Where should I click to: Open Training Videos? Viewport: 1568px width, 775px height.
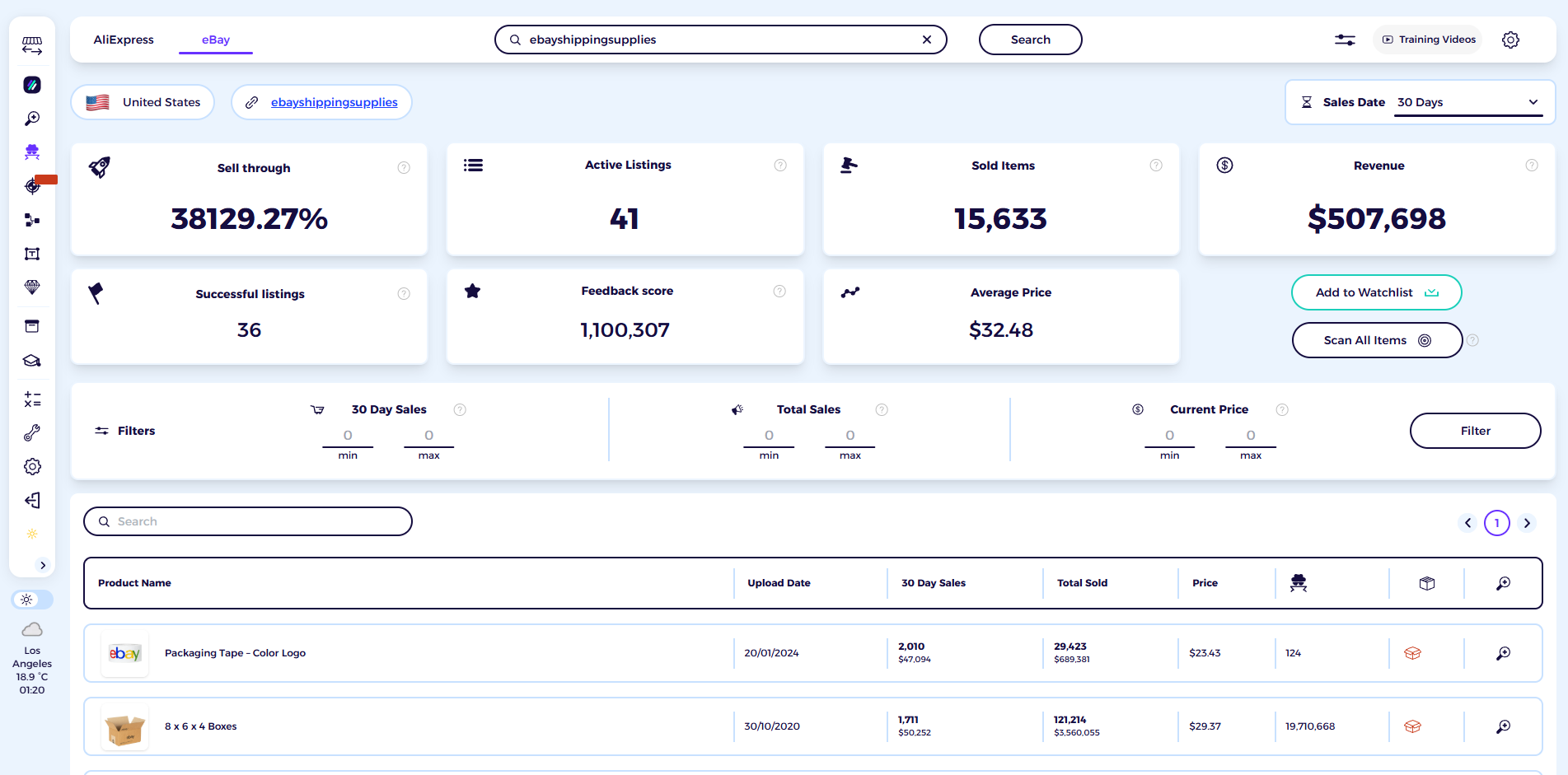(x=1429, y=40)
